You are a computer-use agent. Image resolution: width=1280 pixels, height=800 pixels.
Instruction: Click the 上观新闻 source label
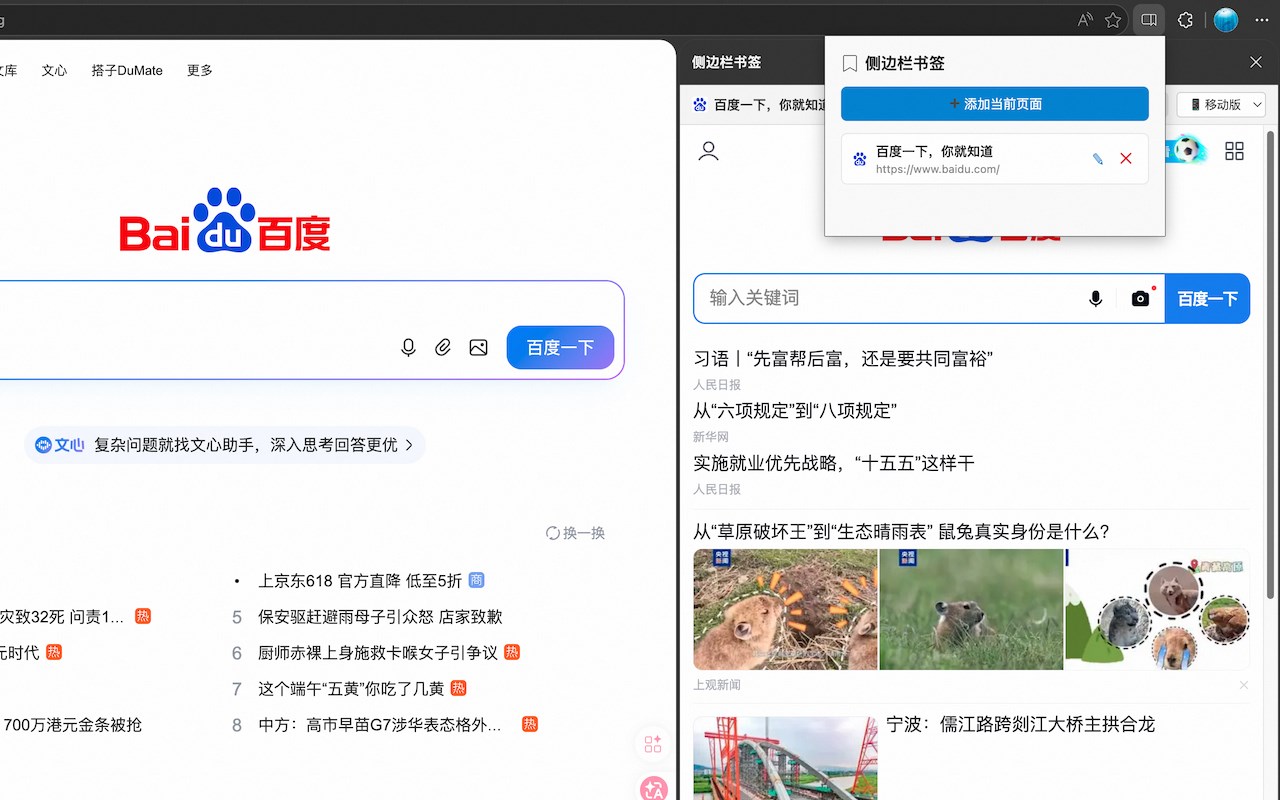click(717, 685)
